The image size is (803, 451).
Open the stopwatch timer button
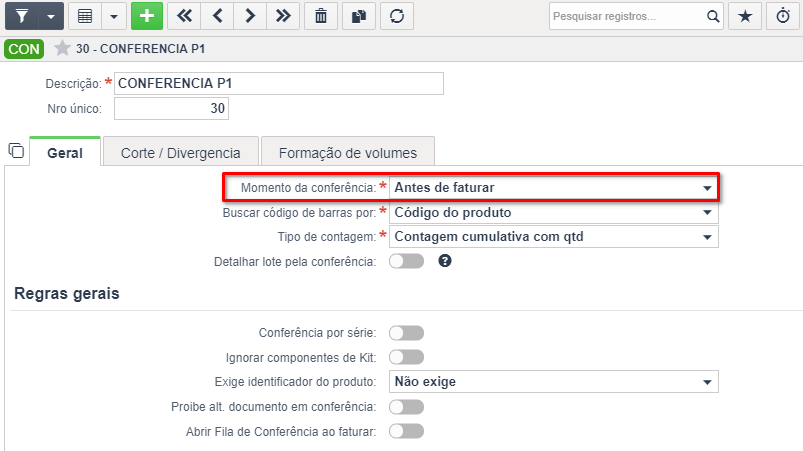[783, 16]
